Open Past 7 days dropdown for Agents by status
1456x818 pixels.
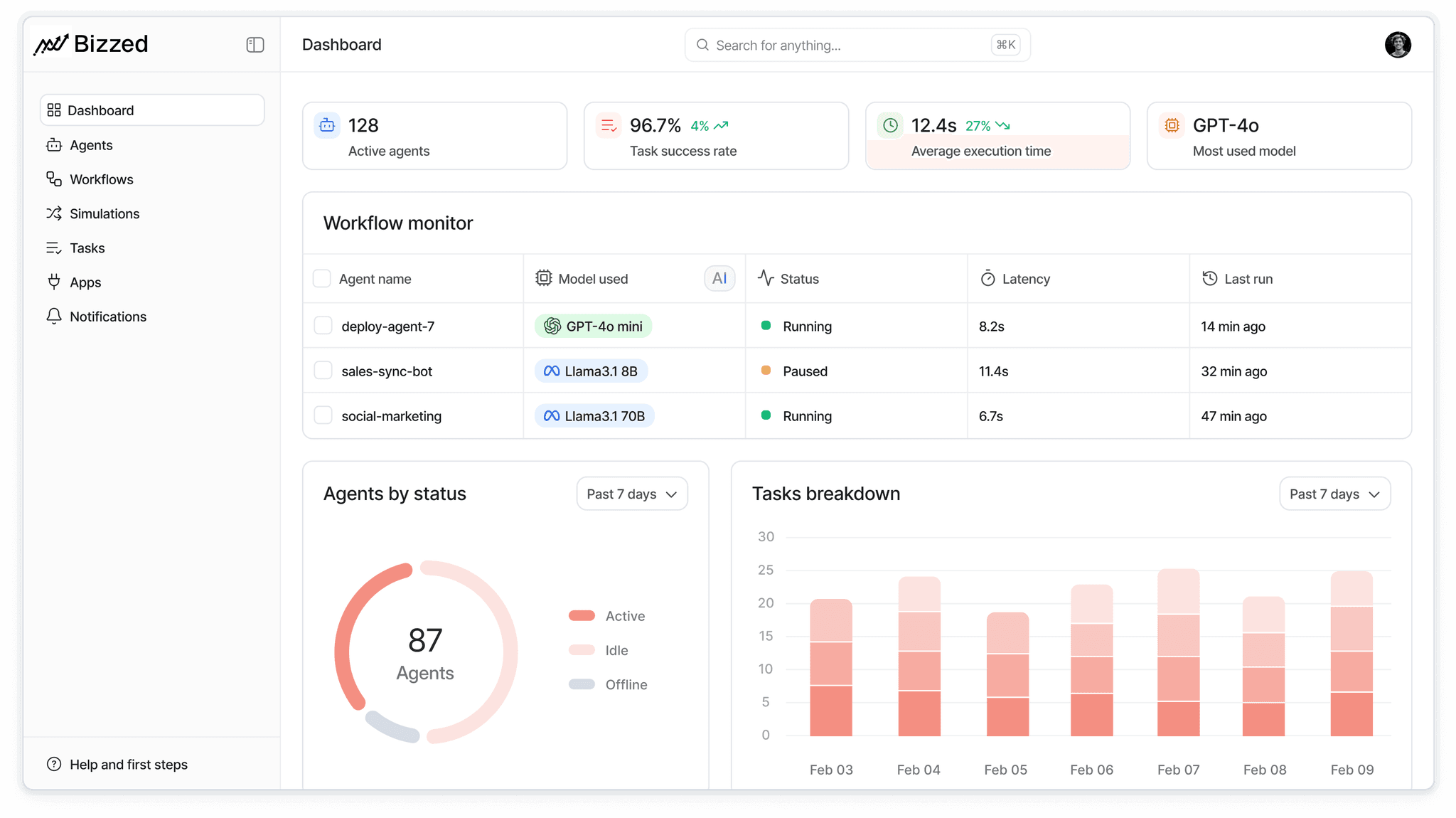tap(631, 494)
